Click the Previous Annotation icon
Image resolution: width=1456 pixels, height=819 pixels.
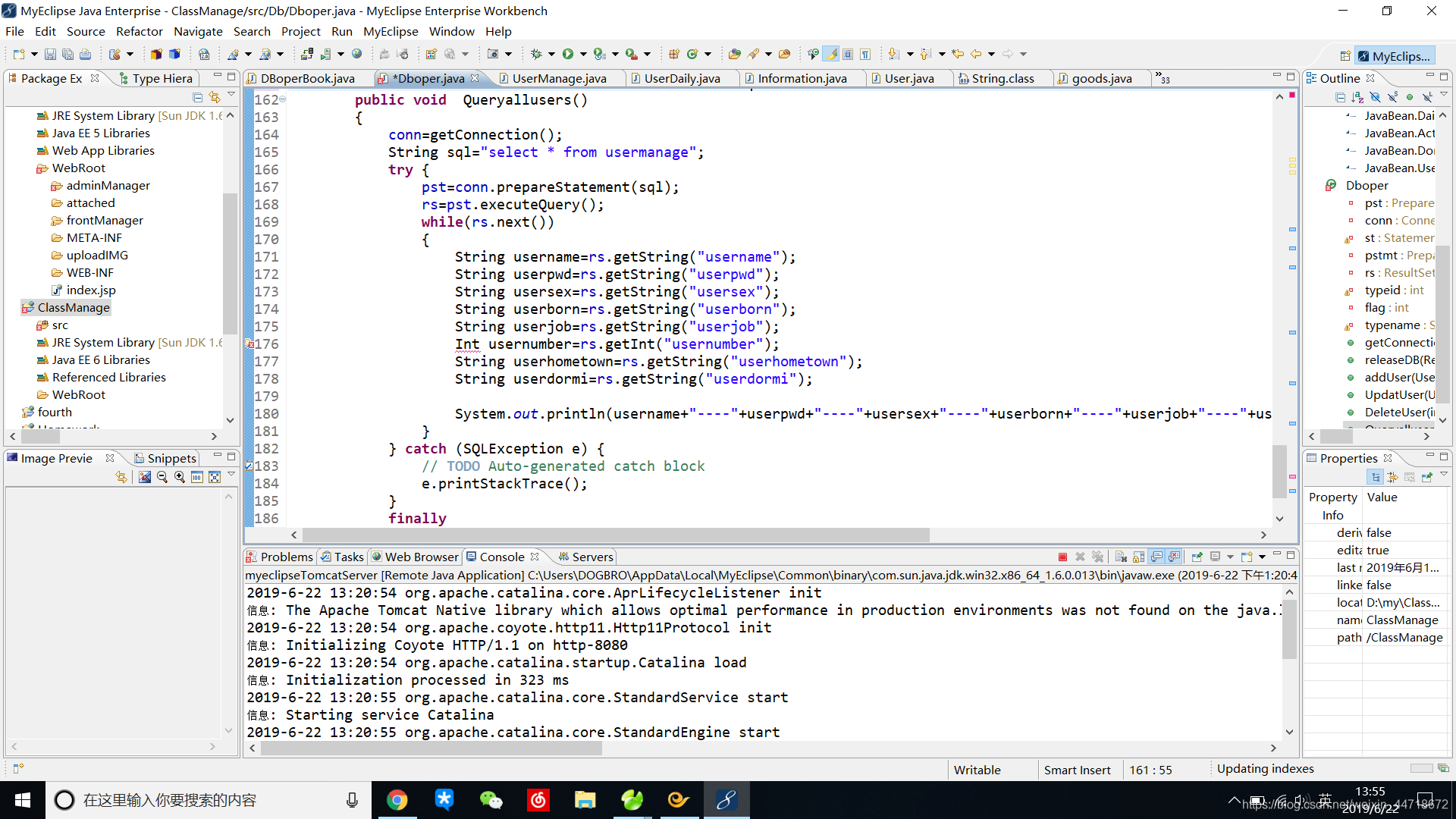[926, 54]
